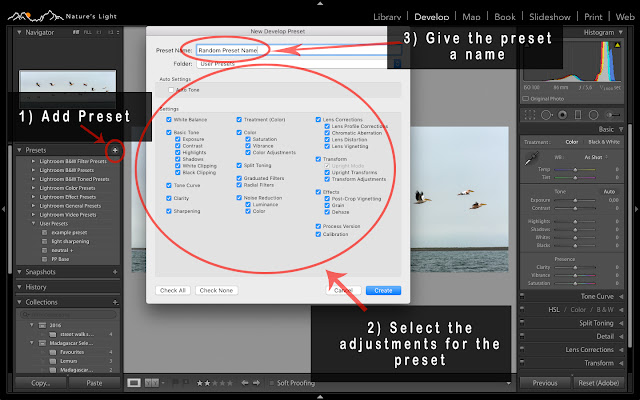This screenshot has width=640, height=400.
Task: Click the Check All button
Action: point(173,290)
